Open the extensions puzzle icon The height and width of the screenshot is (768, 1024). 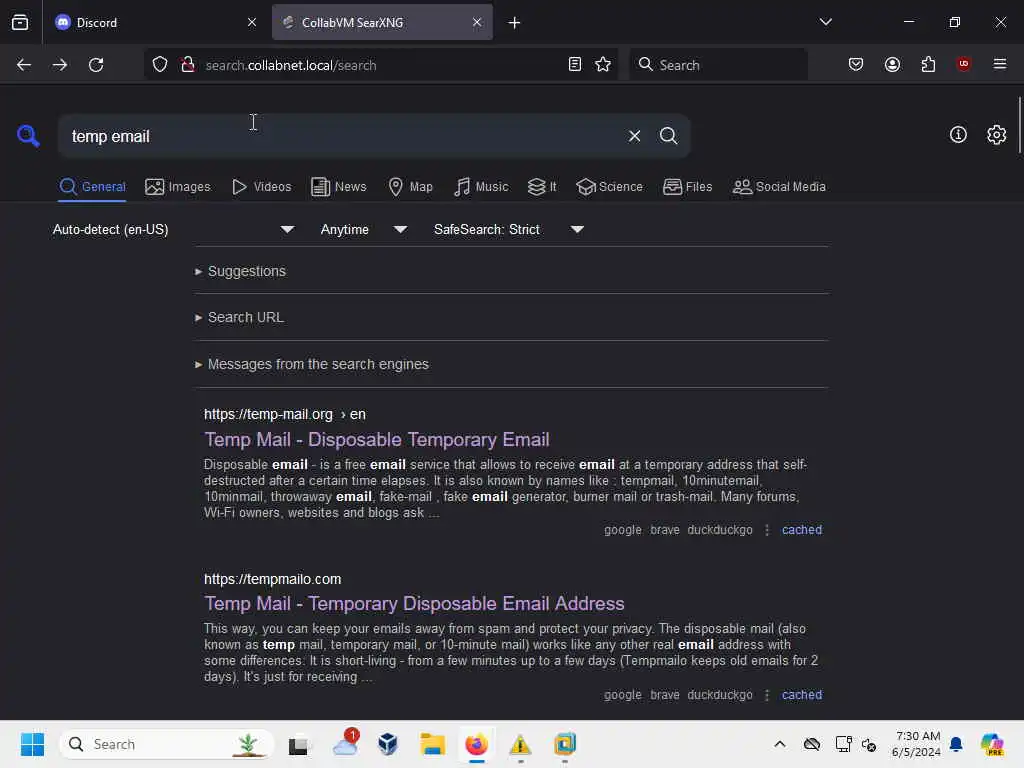coord(928,65)
